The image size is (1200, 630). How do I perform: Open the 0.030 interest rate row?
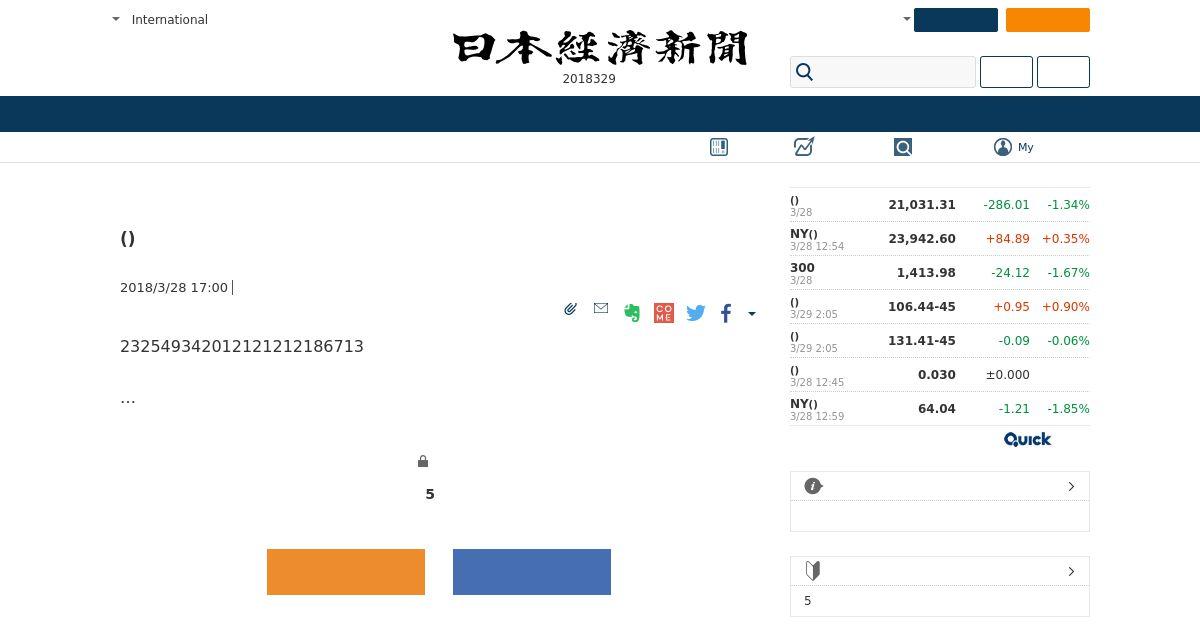tap(940, 375)
